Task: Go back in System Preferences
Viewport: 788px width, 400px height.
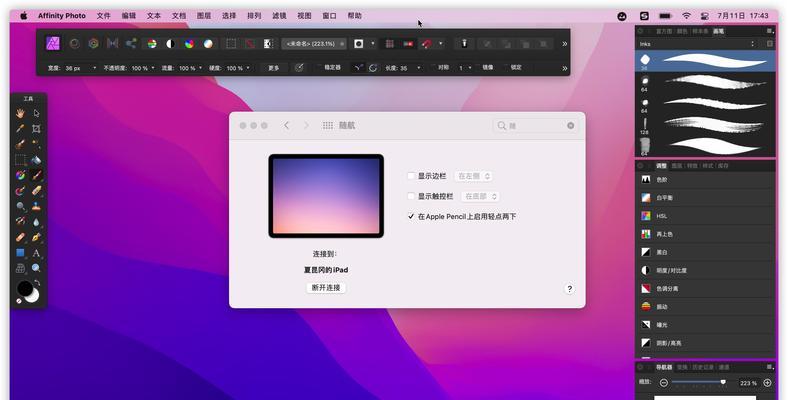Action: point(286,126)
